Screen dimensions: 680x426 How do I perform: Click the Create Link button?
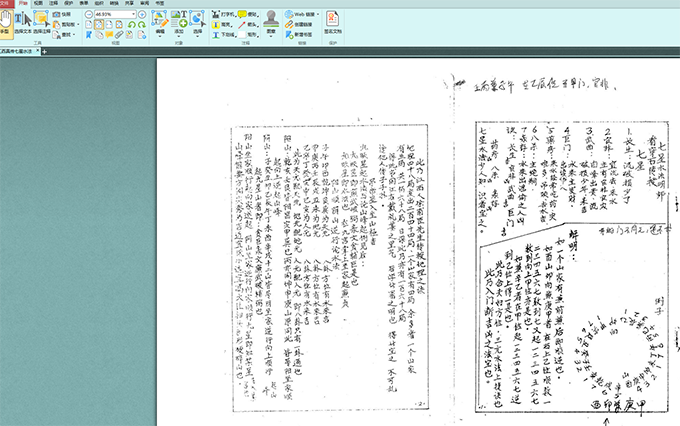point(298,25)
